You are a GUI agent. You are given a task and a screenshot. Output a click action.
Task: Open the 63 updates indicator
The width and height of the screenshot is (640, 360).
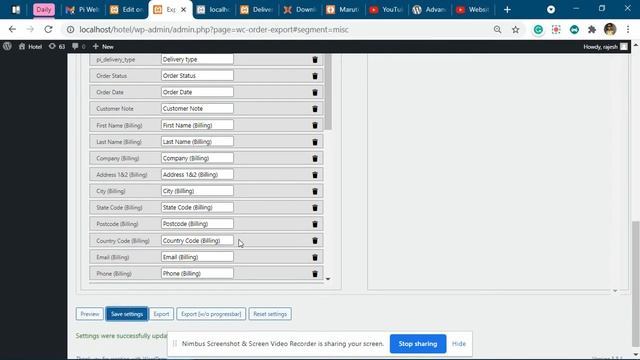(x=57, y=47)
